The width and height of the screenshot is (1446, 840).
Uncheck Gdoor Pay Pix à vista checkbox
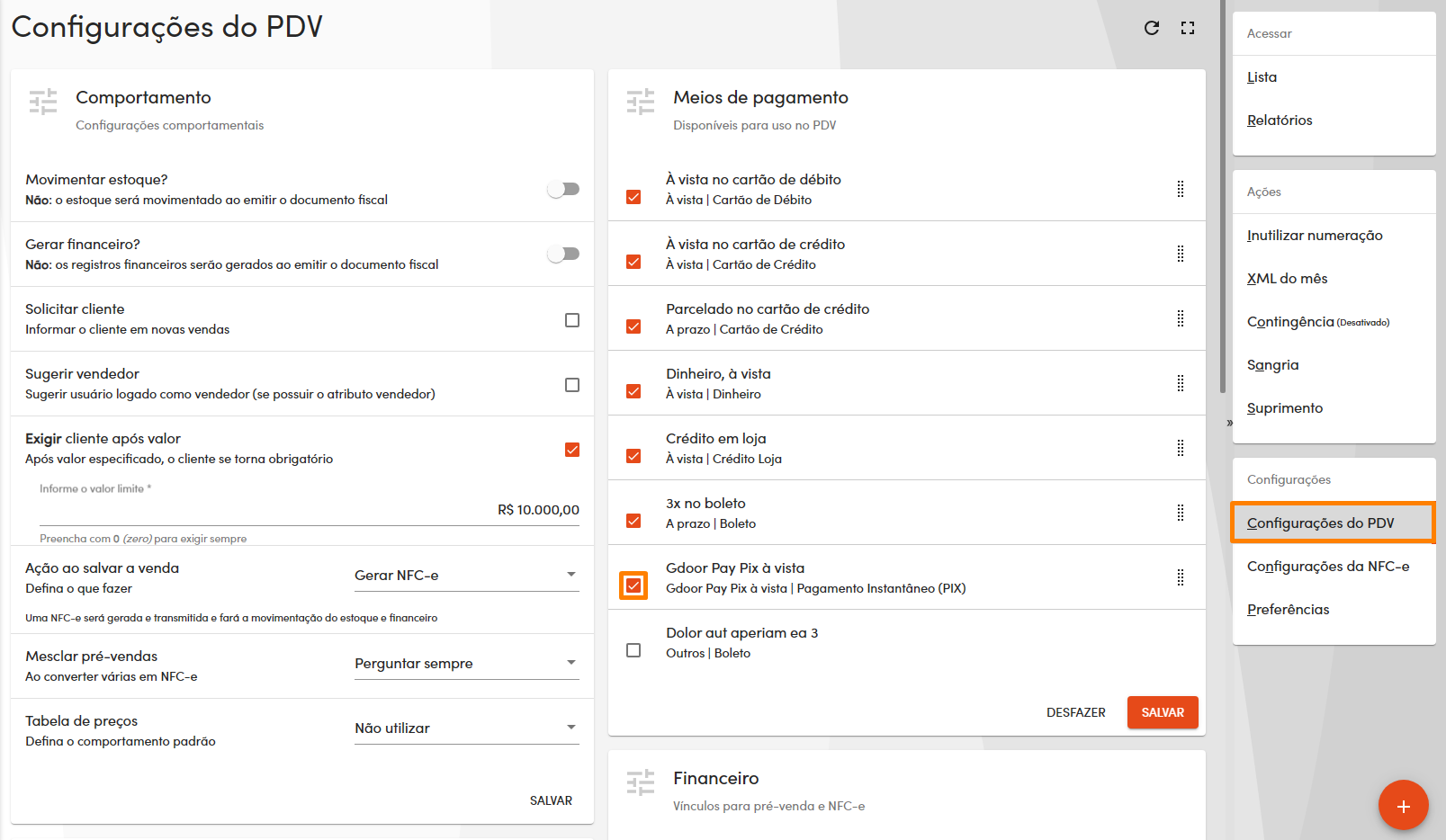[x=633, y=585]
